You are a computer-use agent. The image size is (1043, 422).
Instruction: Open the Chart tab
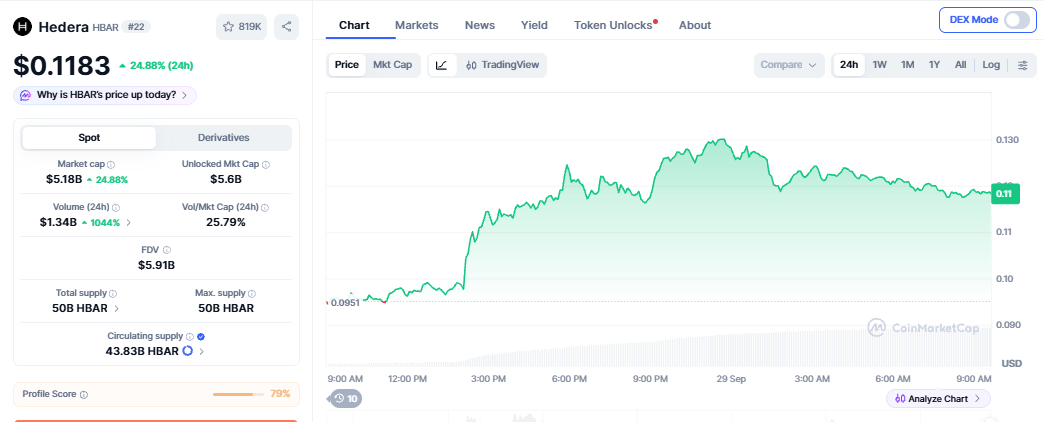[x=355, y=25]
